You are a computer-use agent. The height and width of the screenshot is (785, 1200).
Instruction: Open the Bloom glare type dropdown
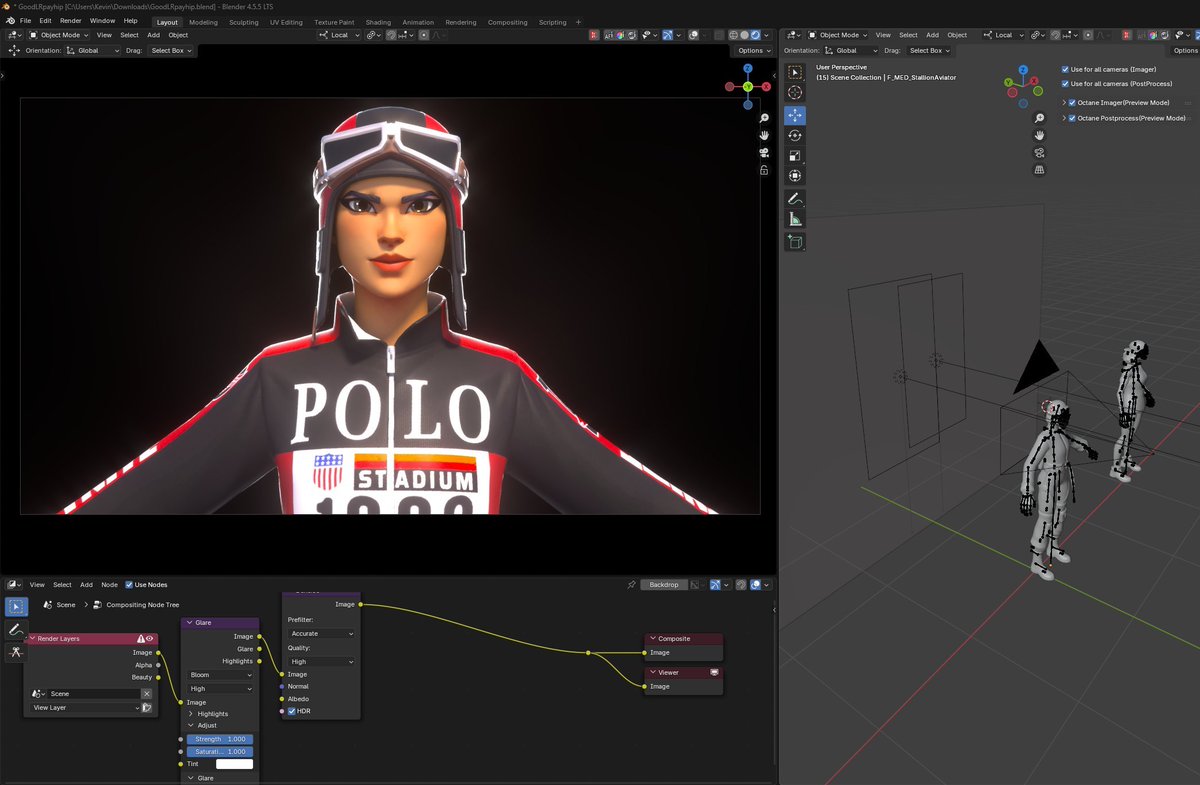221,675
